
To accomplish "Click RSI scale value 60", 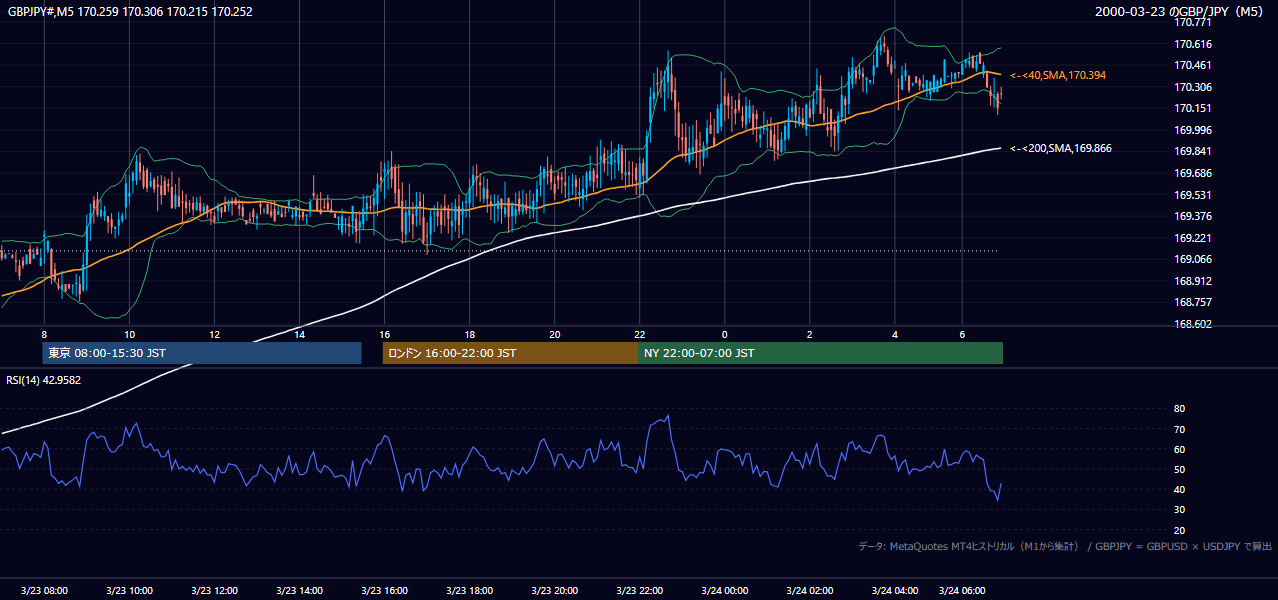I will 1179,449.
